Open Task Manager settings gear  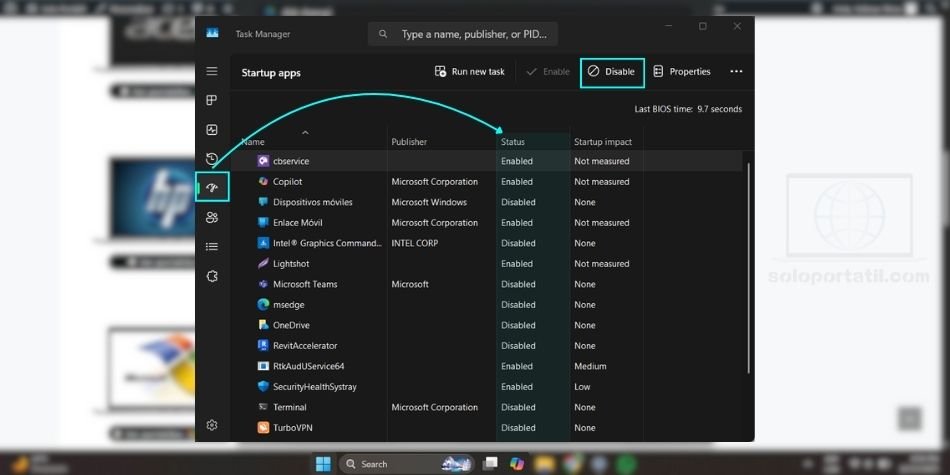point(212,425)
